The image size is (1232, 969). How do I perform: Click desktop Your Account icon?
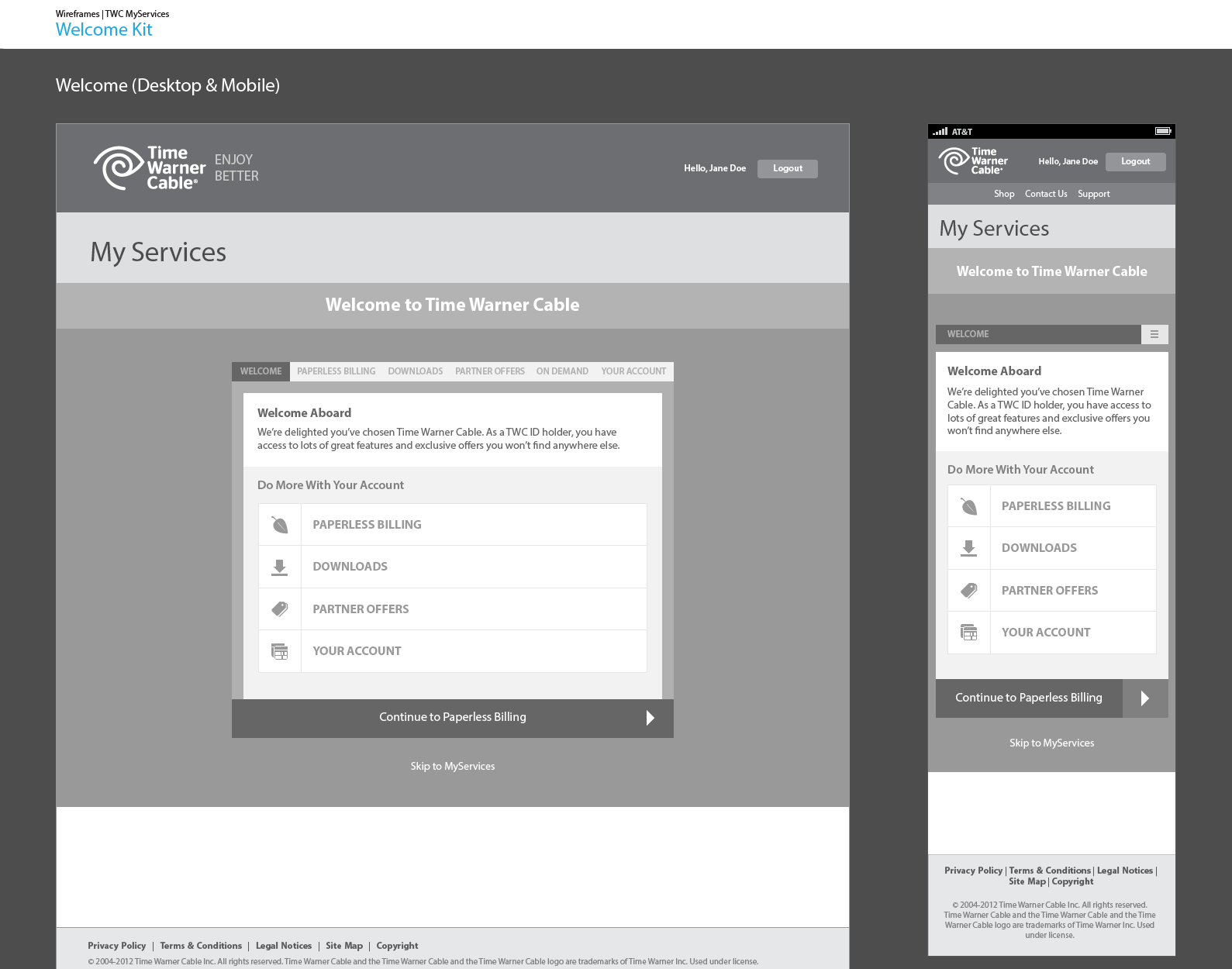[280, 651]
